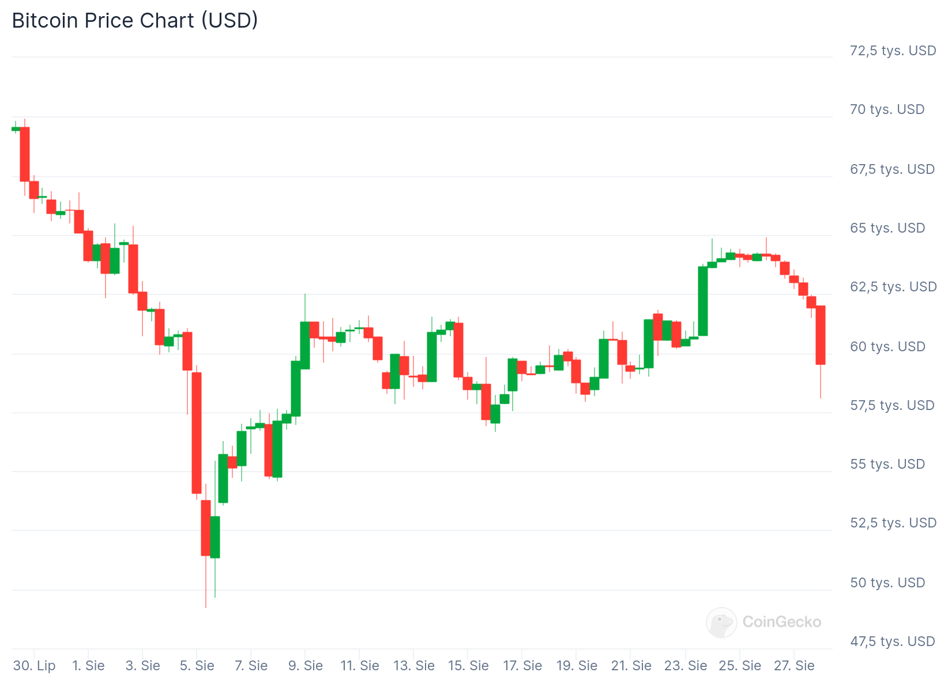The image size is (948, 691).
Task: Click the first red candle at far left
Action: point(25,154)
